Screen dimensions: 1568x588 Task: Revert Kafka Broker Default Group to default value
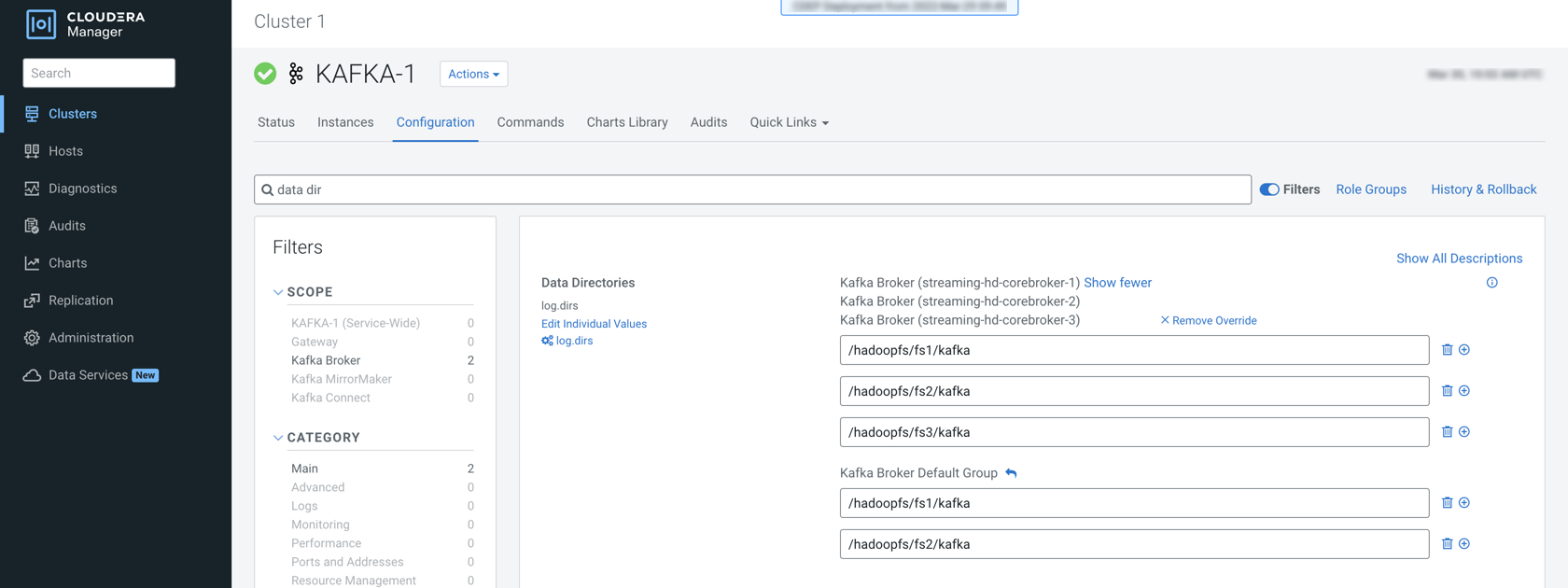[1011, 473]
